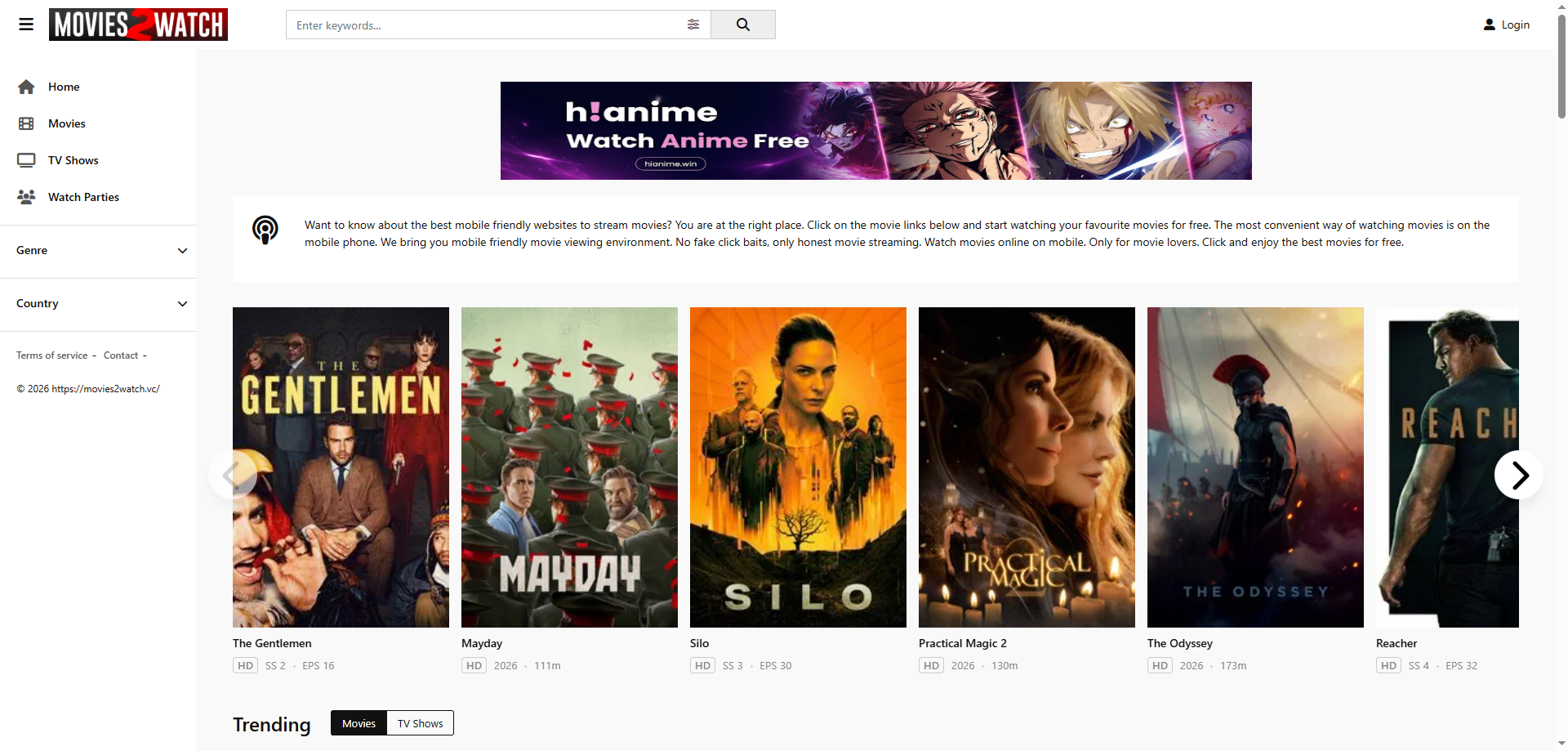The image size is (1568, 751).
Task: Open Mayday title link
Action: tap(482, 643)
